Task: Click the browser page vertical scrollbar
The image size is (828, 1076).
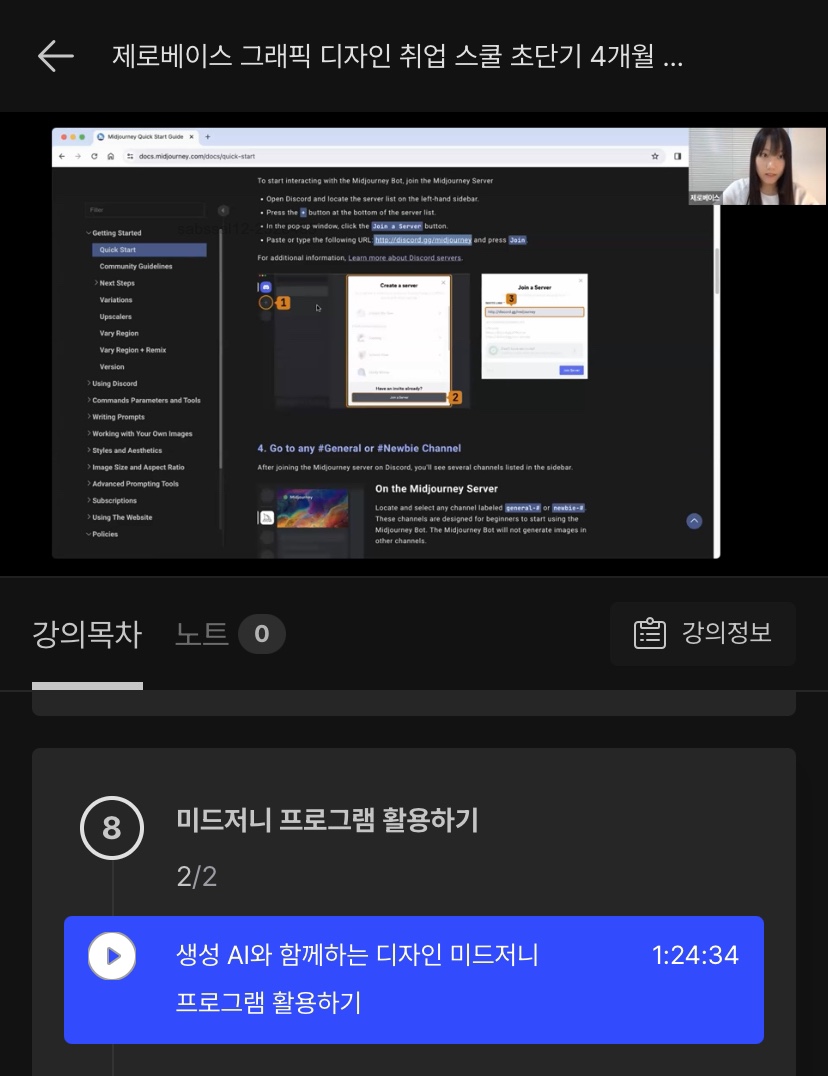Action: coord(716,271)
